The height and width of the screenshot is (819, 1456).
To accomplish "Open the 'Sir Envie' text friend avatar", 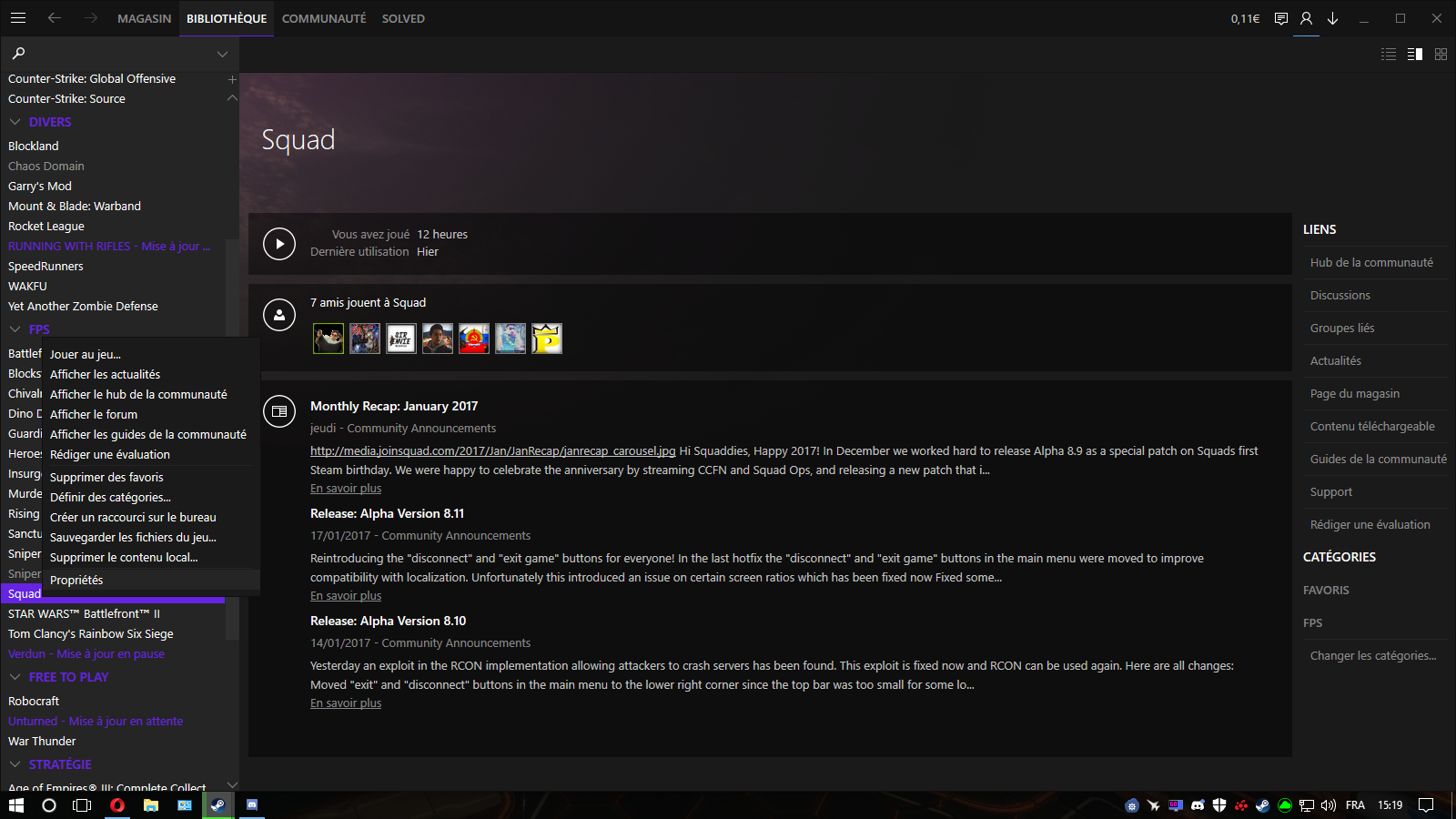I will (x=401, y=339).
